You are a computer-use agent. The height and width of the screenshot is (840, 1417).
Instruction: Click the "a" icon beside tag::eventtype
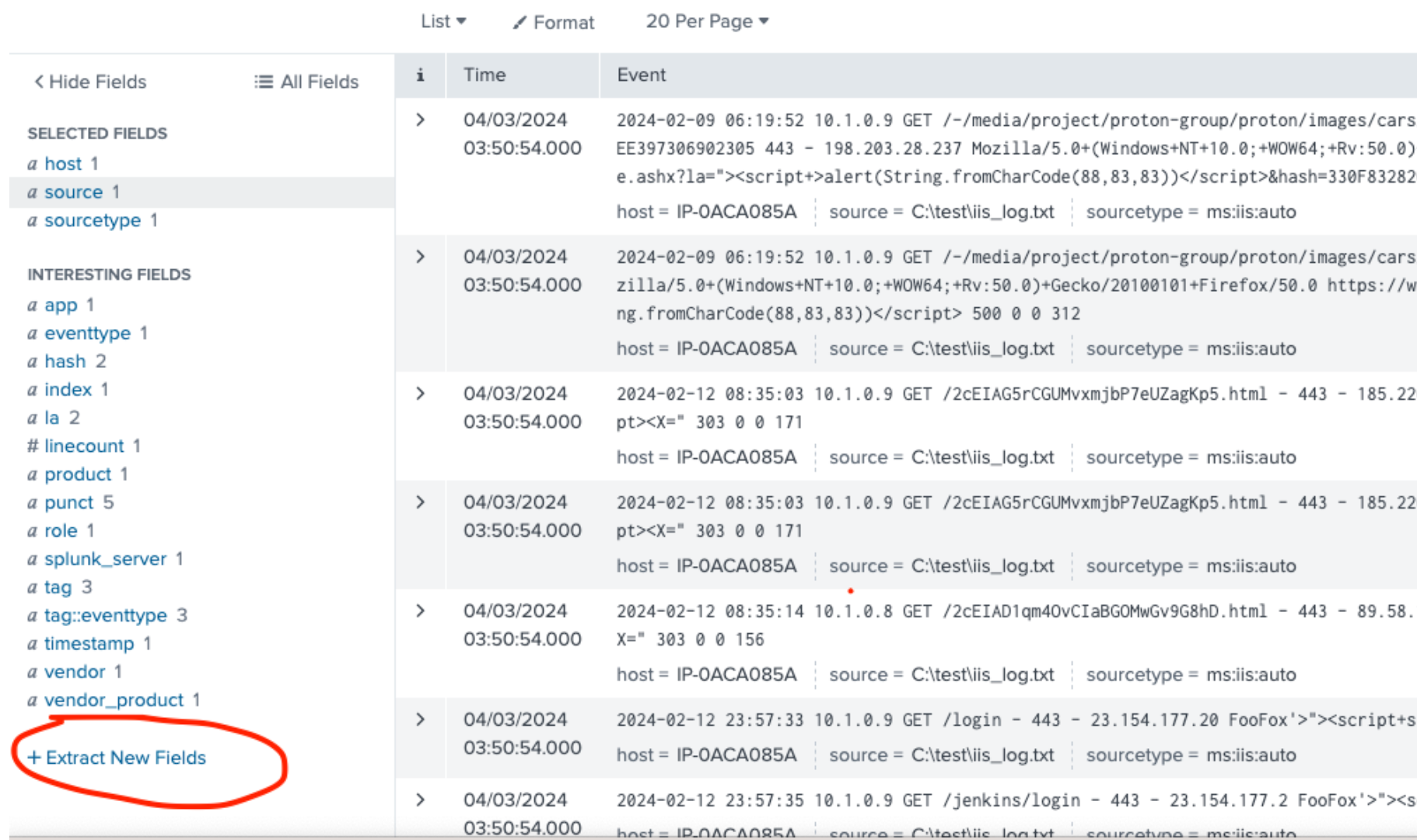tap(33, 615)
